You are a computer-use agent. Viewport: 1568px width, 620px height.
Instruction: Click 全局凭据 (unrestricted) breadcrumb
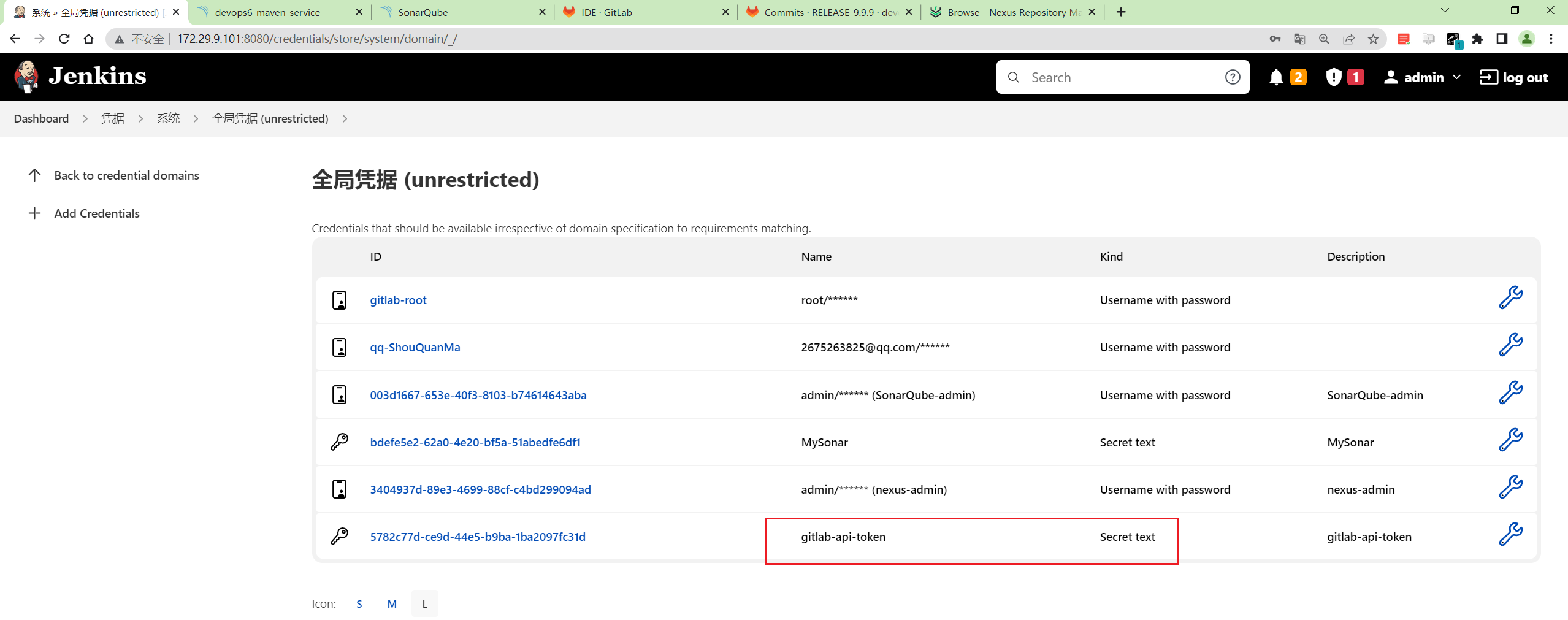(270, 119)
